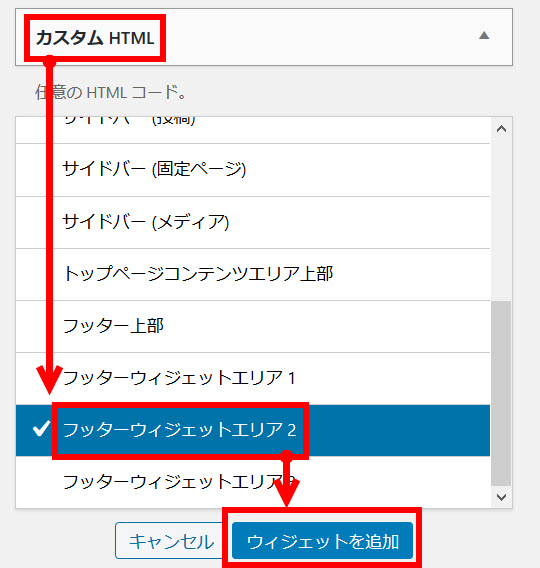The height and width of the screenshot is (568, 540).
Task: Click the 任意の HTML コード description text
Action: 111,93
